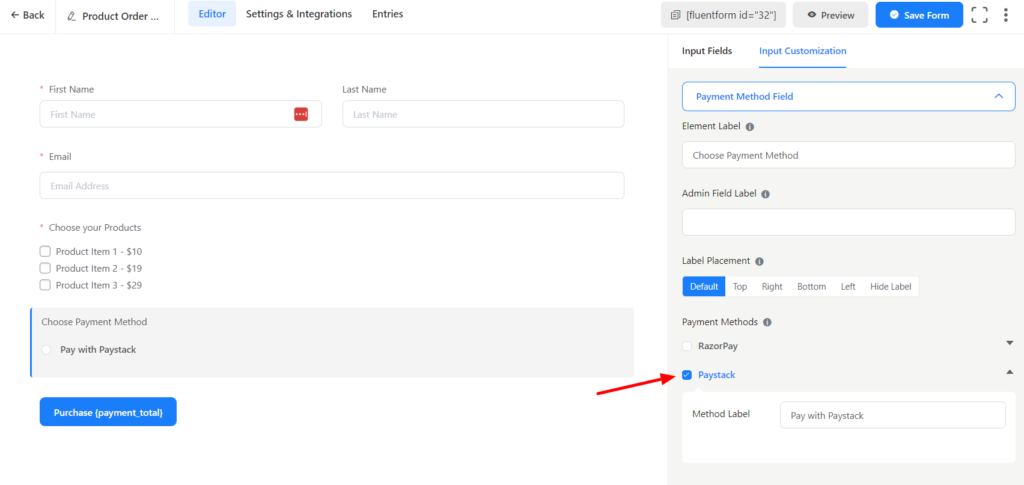Enable the RazorPay payment method checkbox
This screenshot has height=485, width=1024.
click(687, 346)
